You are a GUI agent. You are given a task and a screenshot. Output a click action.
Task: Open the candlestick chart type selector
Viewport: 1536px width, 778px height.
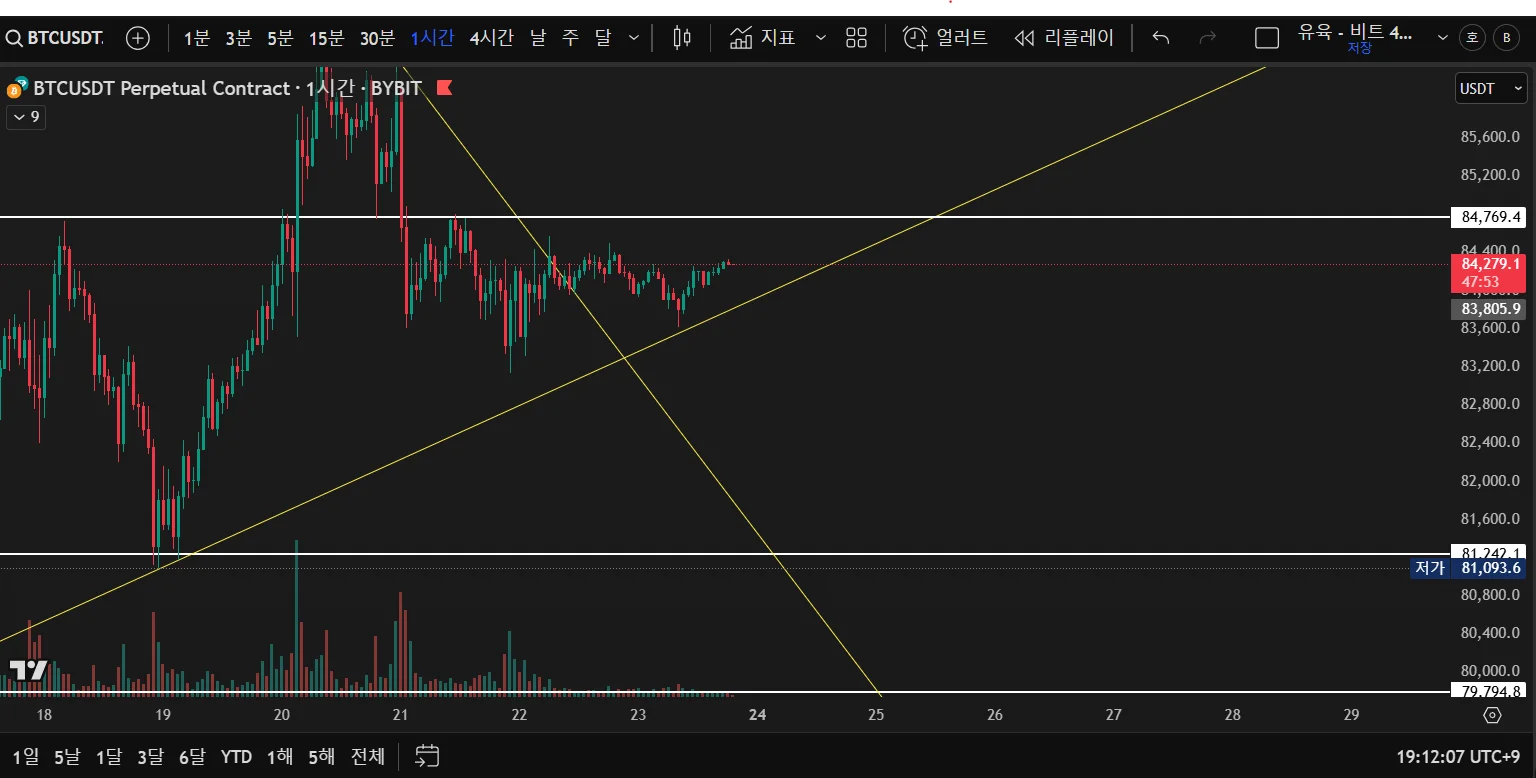point(682,38)
